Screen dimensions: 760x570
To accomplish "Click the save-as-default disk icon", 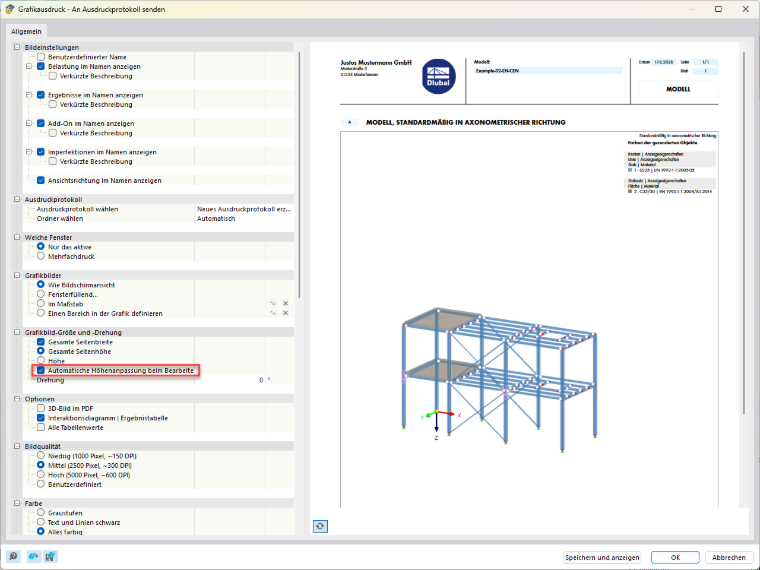I will [x=50, y=556].
